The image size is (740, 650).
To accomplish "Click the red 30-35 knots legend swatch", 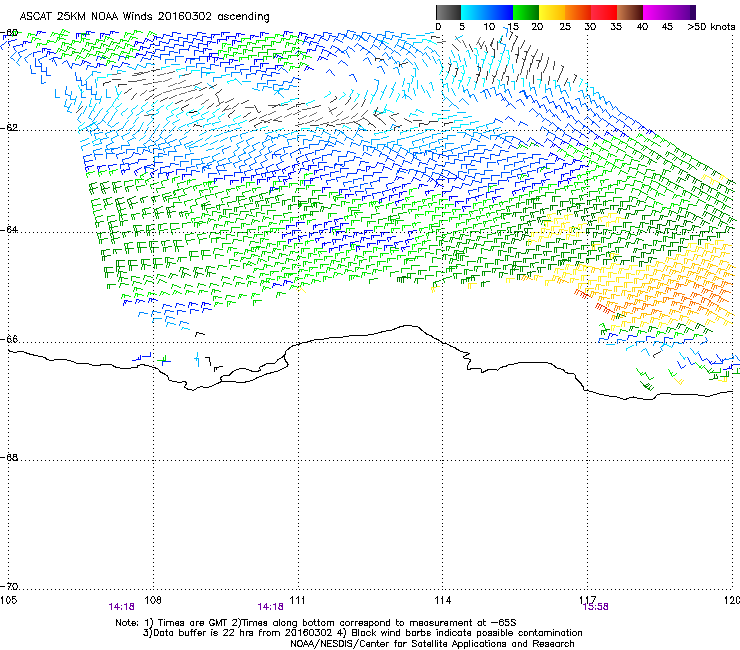I will coord(604,12).
